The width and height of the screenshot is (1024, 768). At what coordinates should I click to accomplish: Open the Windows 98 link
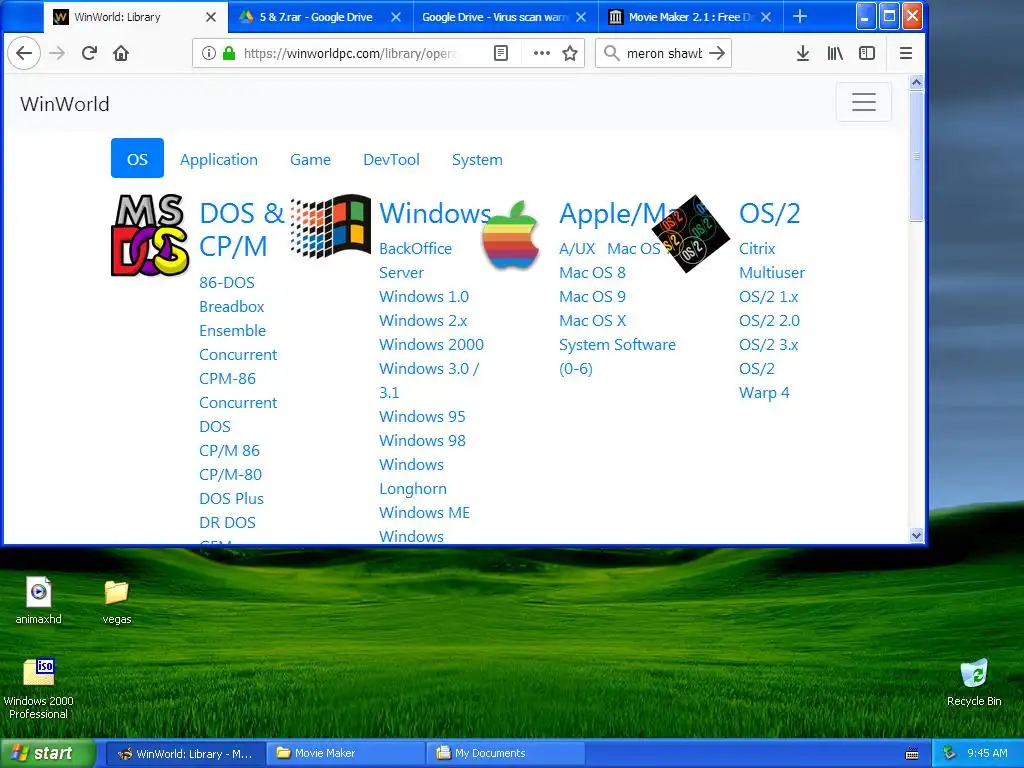coord(422,440)
